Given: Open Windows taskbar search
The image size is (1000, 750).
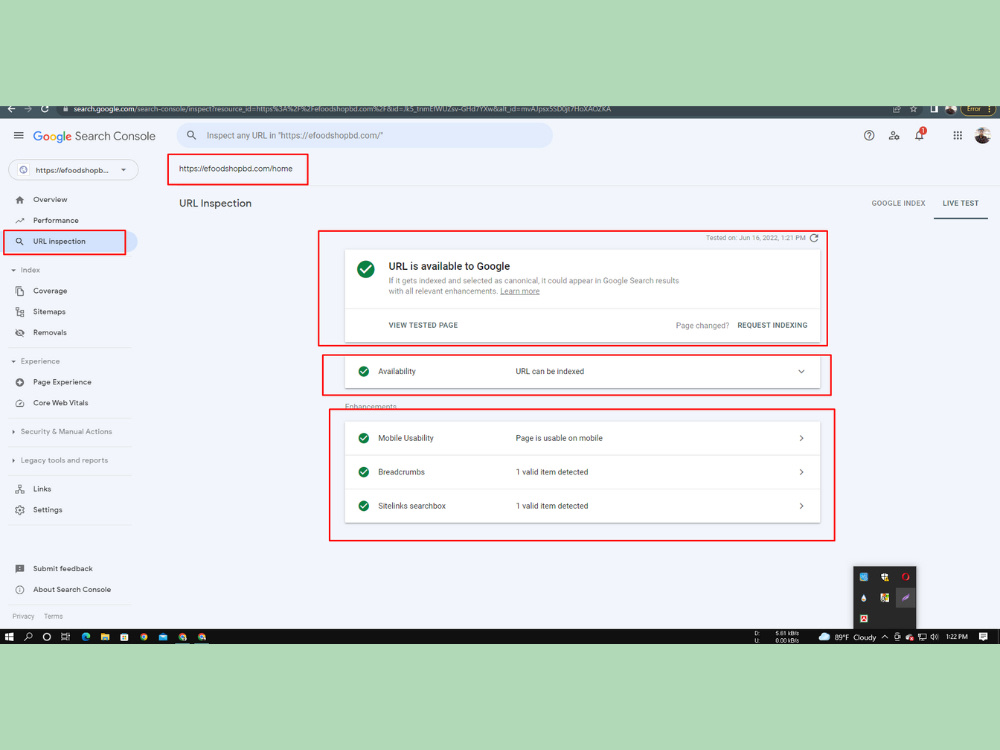Looking at the screenshot, I should coord(28,637).
